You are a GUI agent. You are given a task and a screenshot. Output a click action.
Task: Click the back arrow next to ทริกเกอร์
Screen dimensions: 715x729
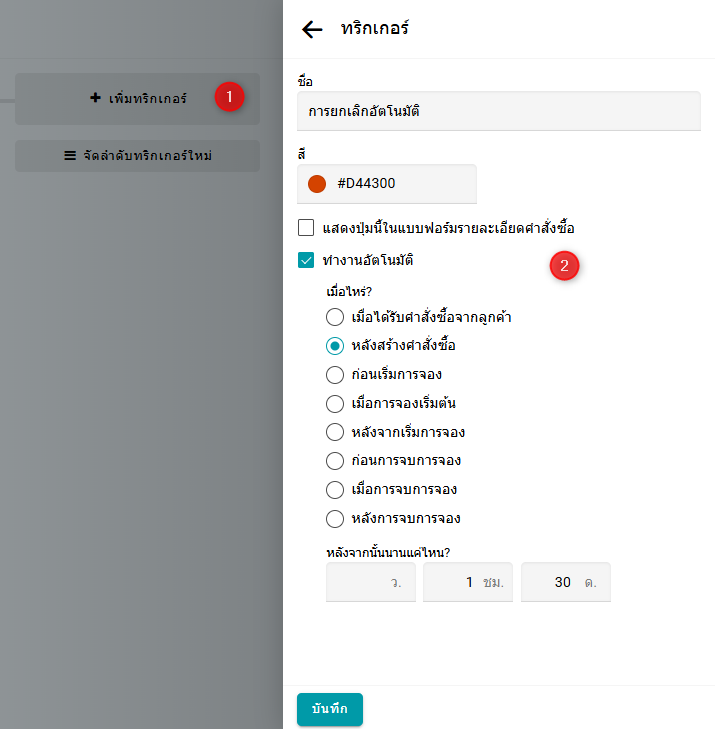(312, 29)
